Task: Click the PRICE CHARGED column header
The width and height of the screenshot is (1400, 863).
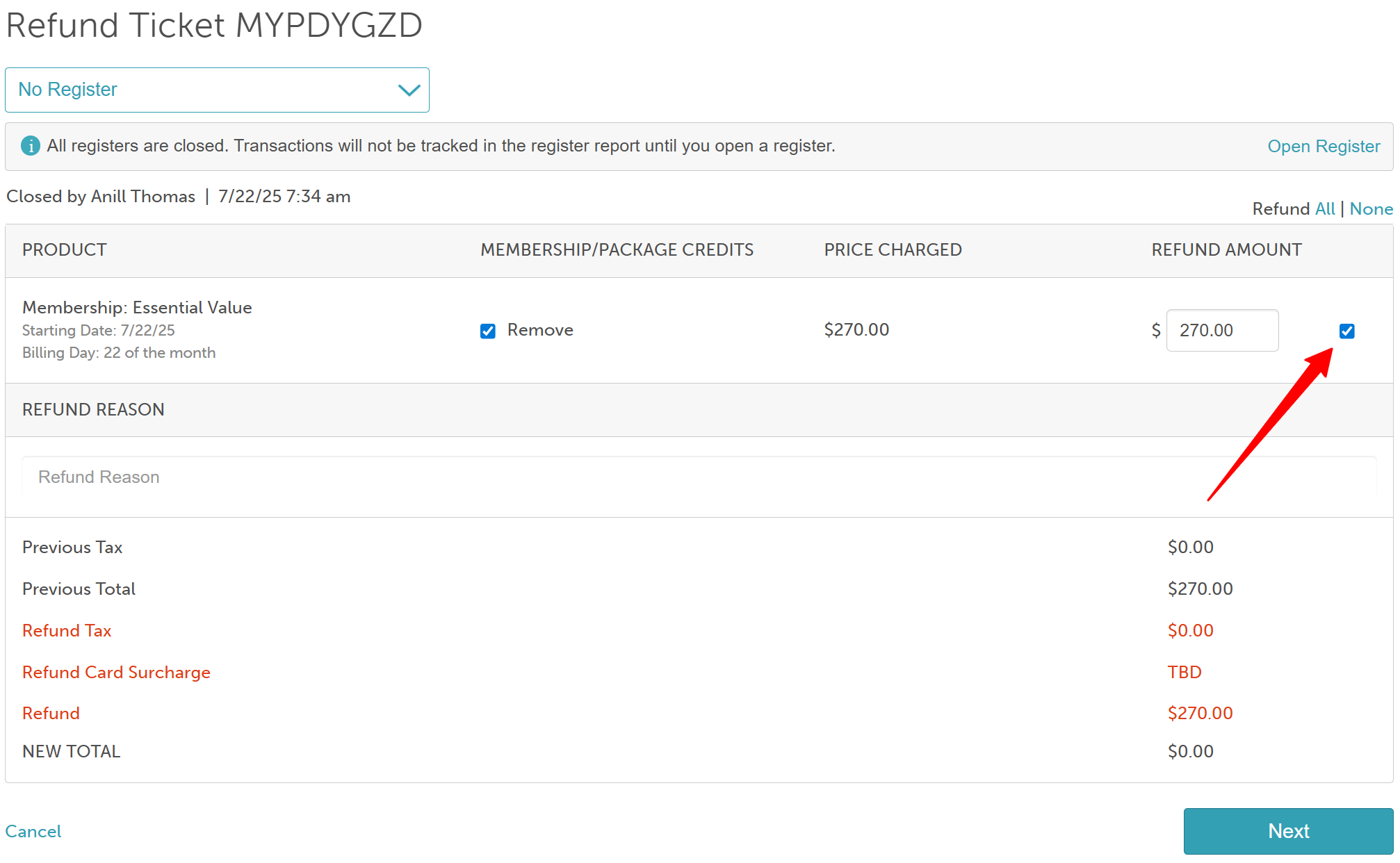Action: 893,250
